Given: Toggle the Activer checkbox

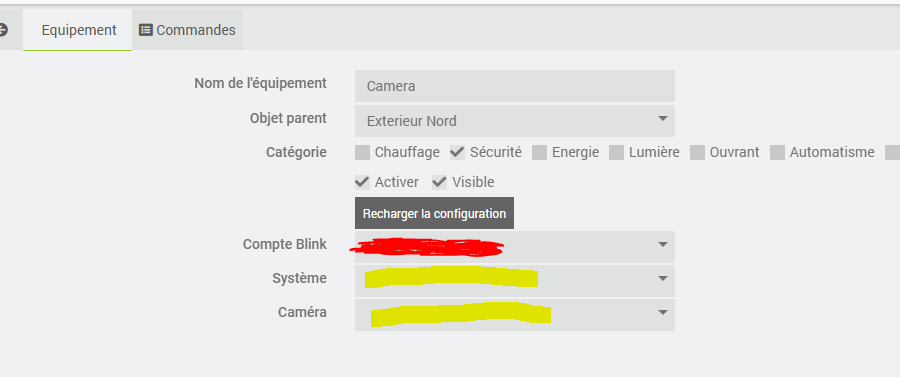Looking at the screenshot, I should [362, 182].
